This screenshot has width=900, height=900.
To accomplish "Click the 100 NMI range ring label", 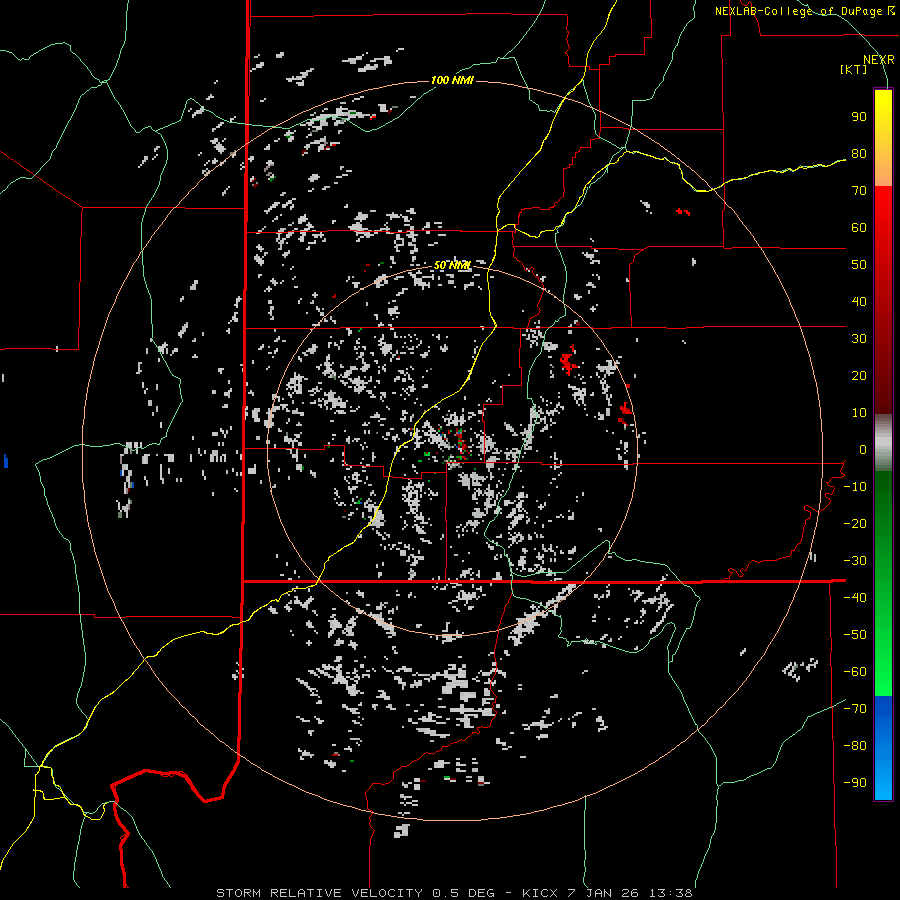I will tap(452, 80).
